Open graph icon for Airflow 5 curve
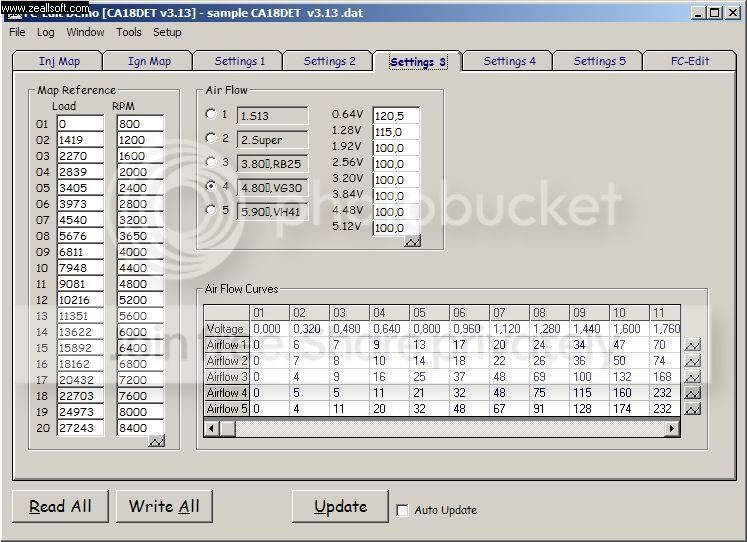This screenshot has width=747, height=542. click(692, 409)
